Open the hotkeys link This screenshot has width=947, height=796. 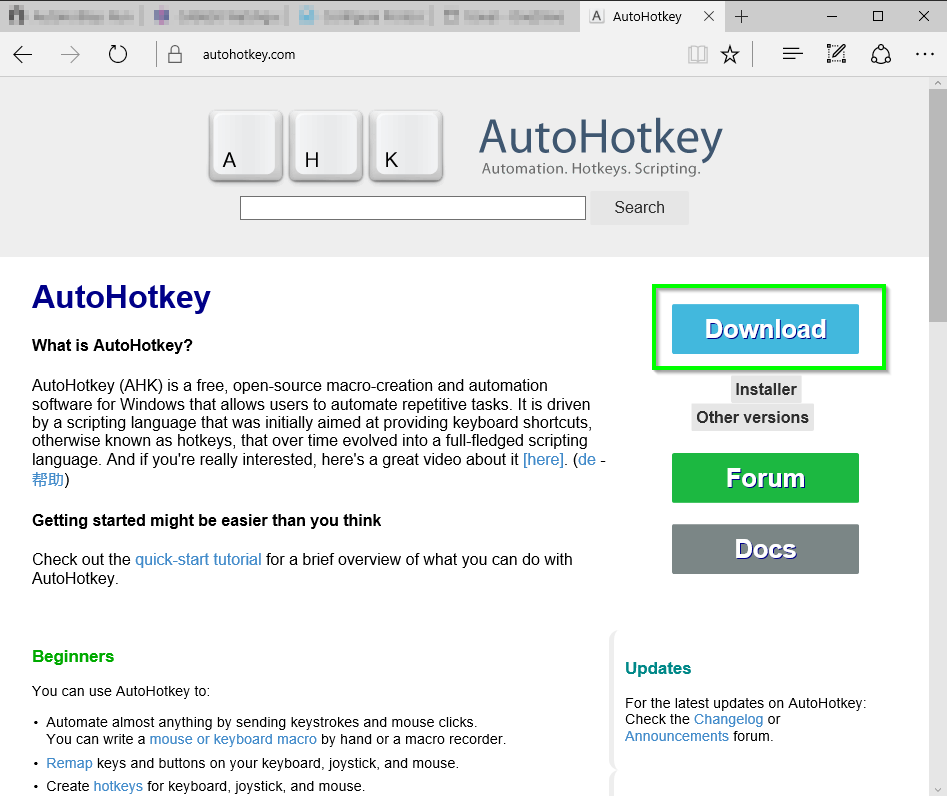coord(118,786)
